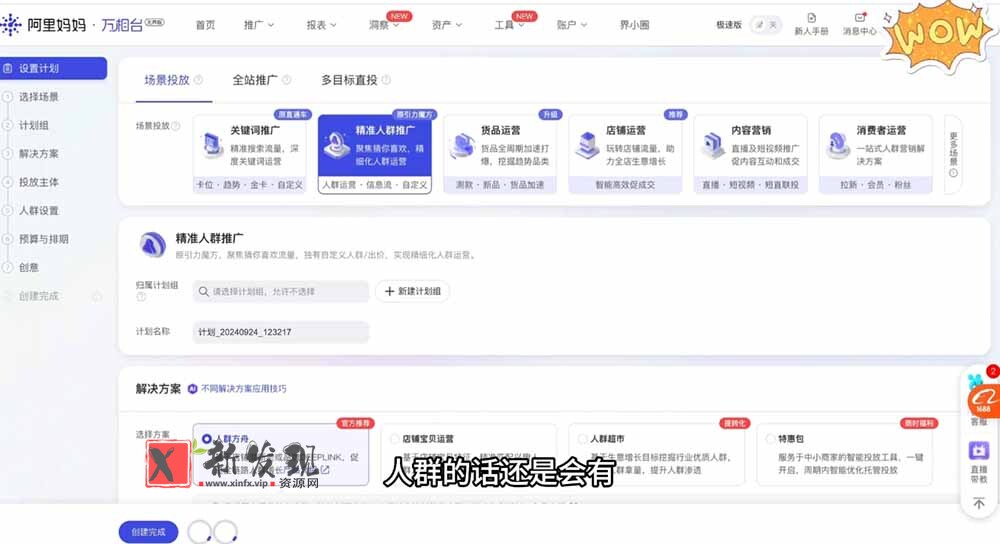Click the 精准人群推广 card icon

(336, 145)
